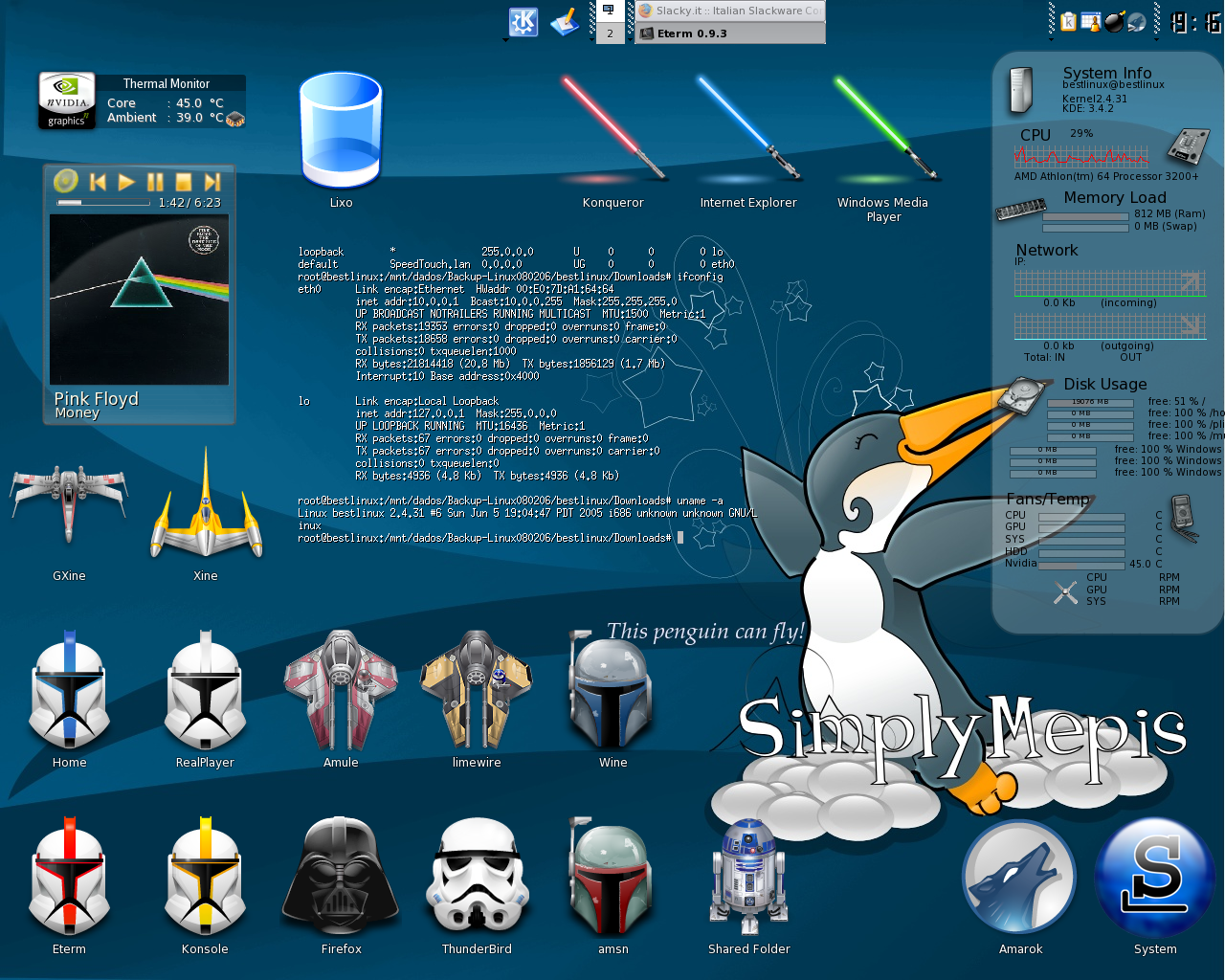Screen dimensions: 1225x980
Task: Switch to Eterm 0.9.3 taskbar entry
Action: tap(730, 33)
